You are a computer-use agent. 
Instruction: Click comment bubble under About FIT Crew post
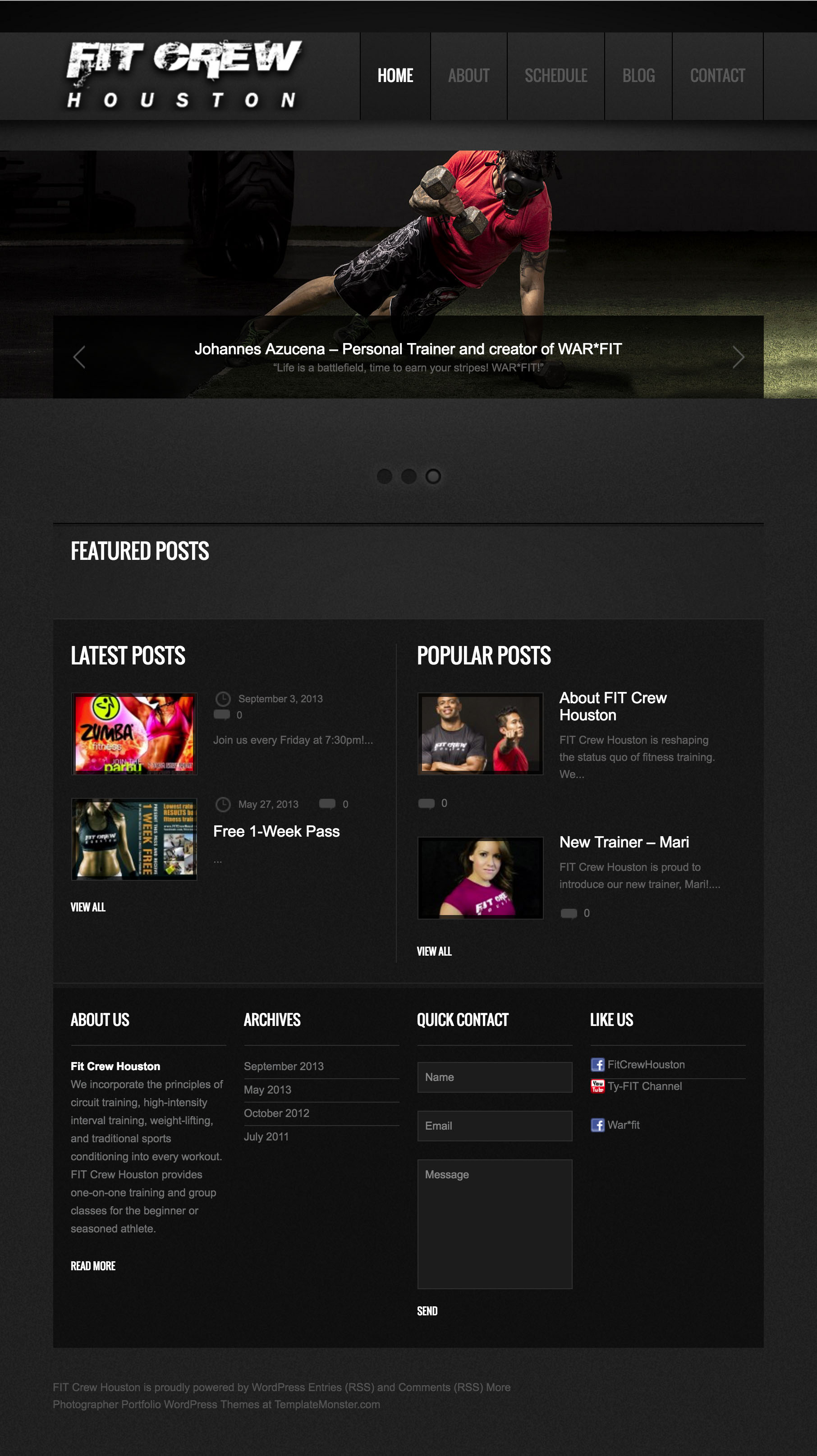tap(427, 803)
